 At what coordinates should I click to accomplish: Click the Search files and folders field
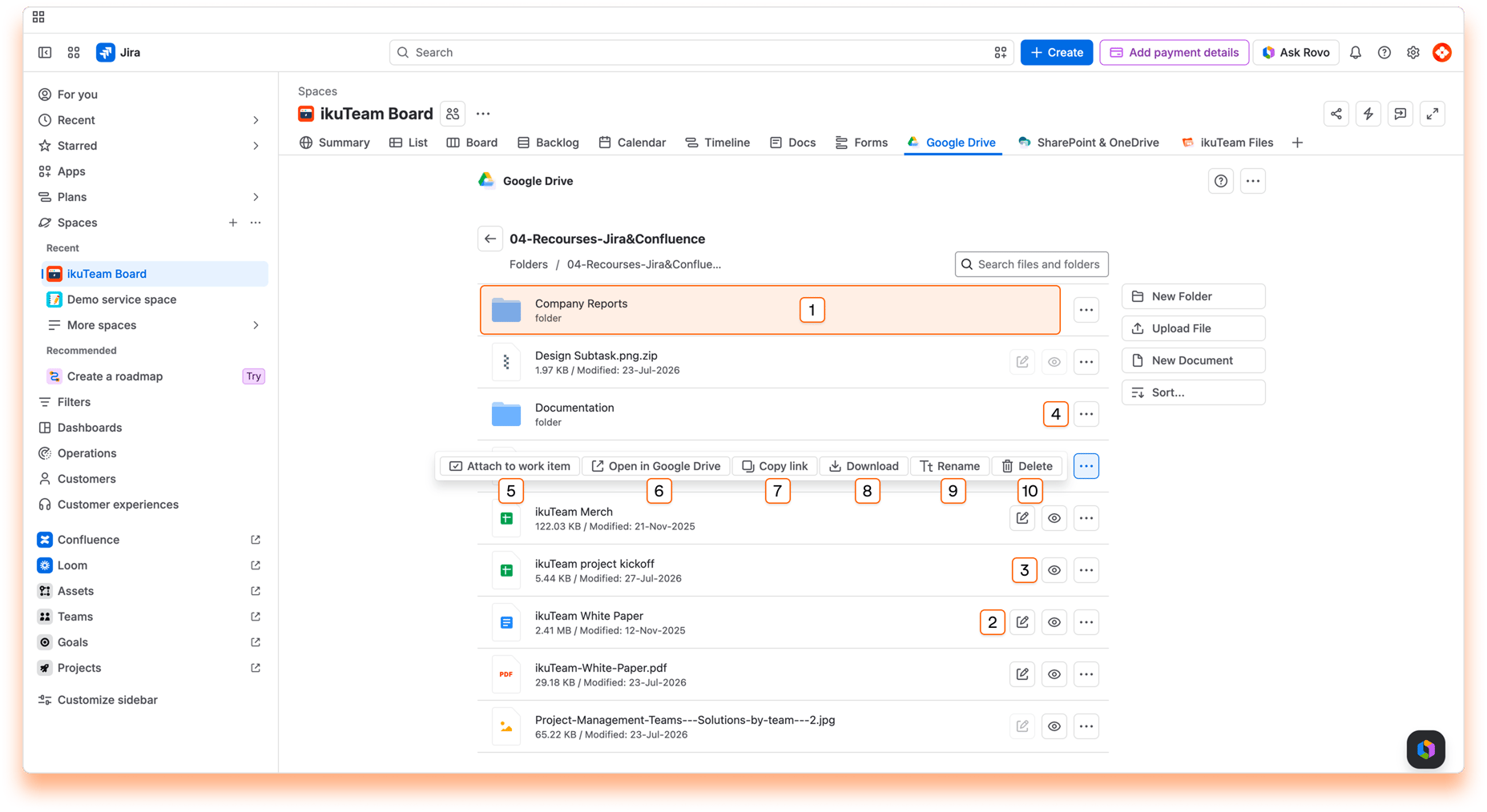tap(1032, 264)
